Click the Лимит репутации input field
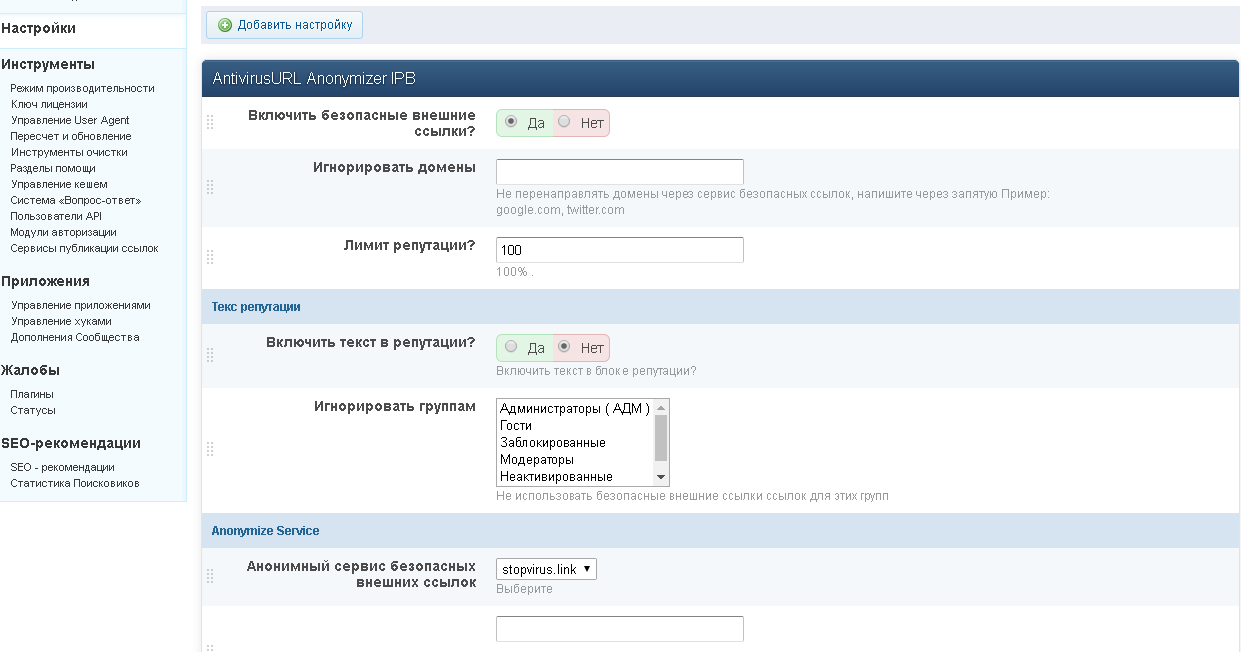Screen dimensions: 1241x652 pos(619,250)
